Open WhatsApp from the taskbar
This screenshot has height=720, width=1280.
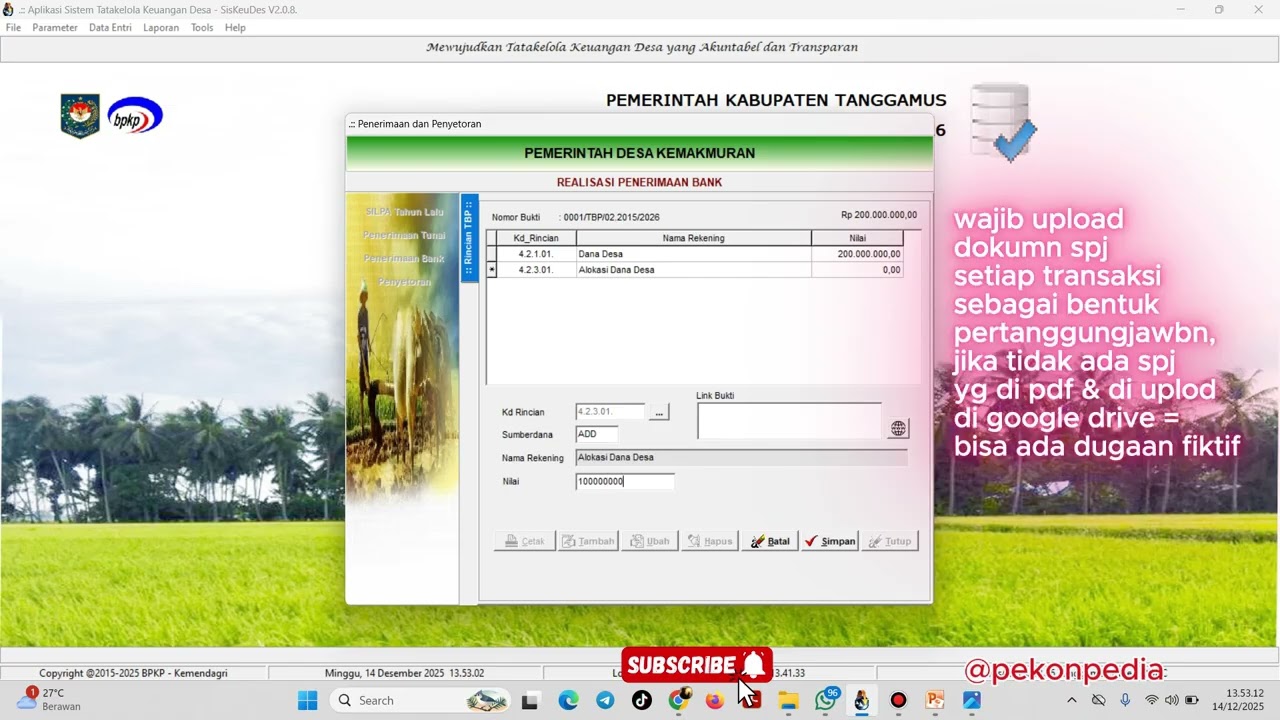point(826,699)
